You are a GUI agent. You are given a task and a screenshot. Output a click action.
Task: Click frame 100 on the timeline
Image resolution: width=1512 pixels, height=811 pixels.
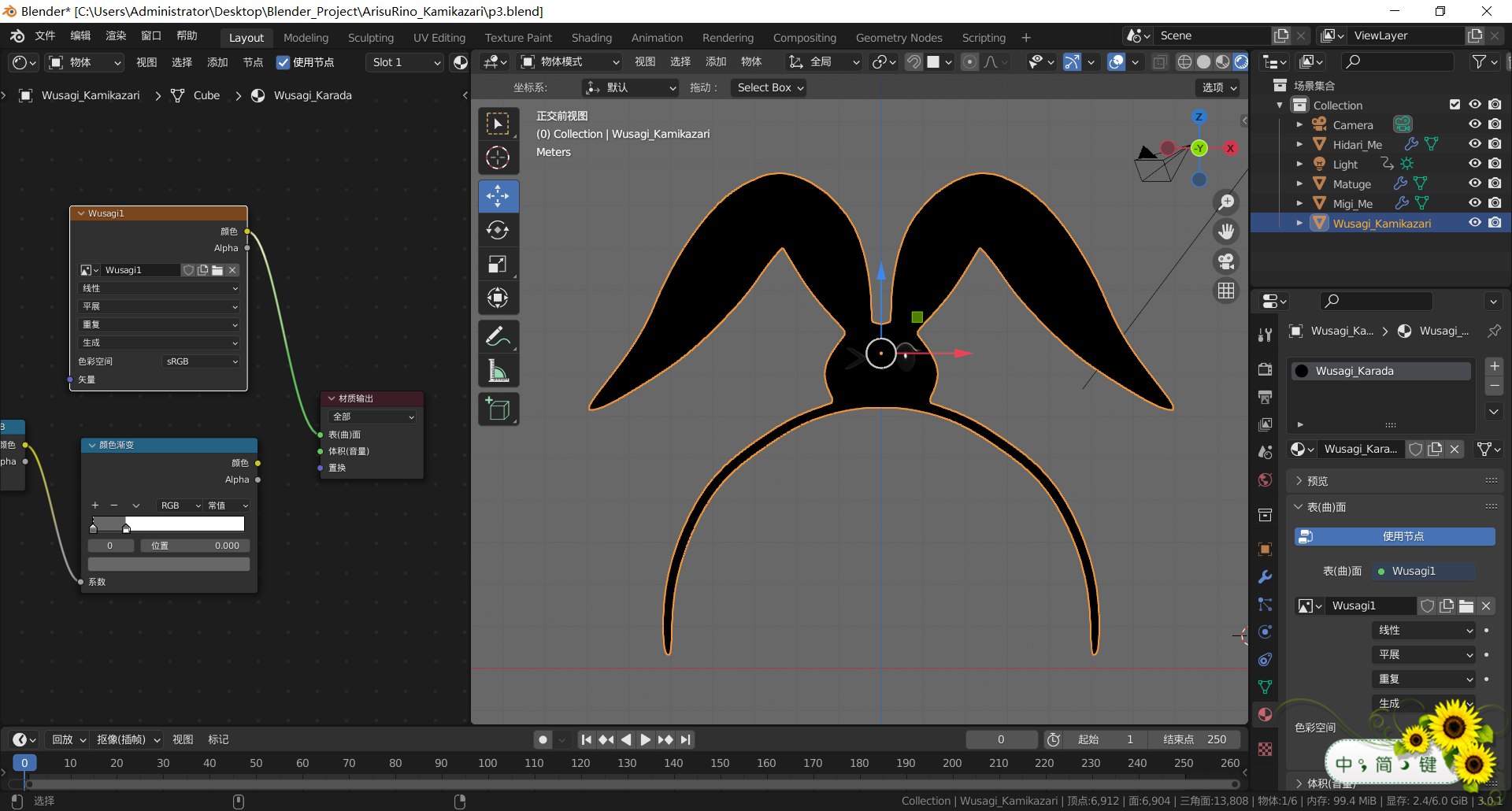(487, 763)
